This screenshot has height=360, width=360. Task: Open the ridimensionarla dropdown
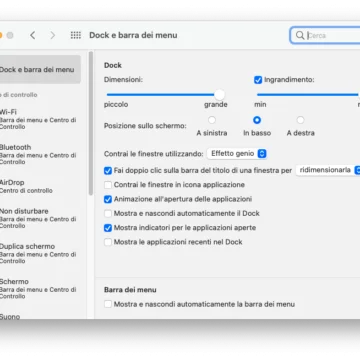pyautogui.click(x=328, y=170)
